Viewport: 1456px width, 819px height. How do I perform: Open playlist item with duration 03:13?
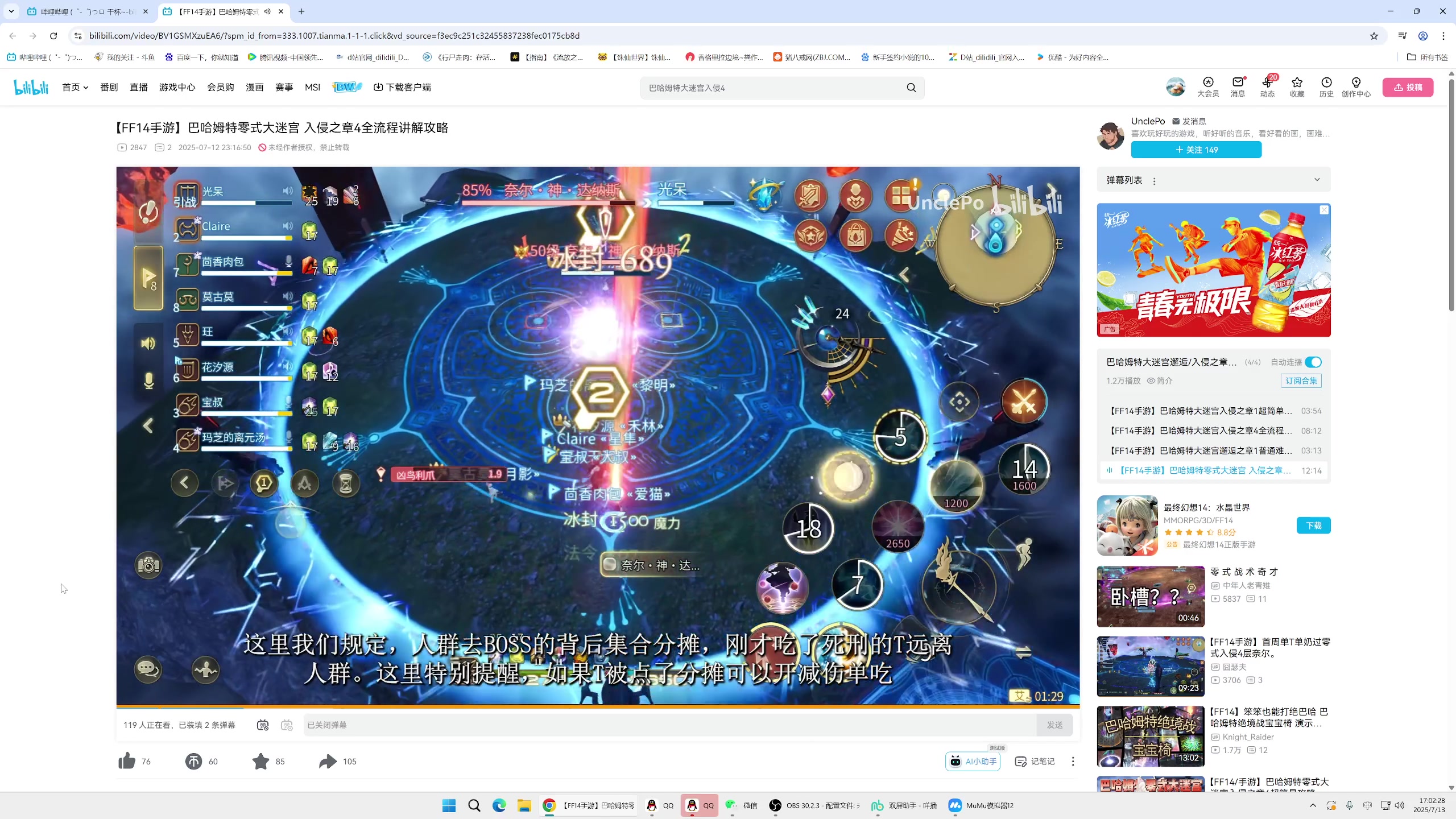(1213, 450)
